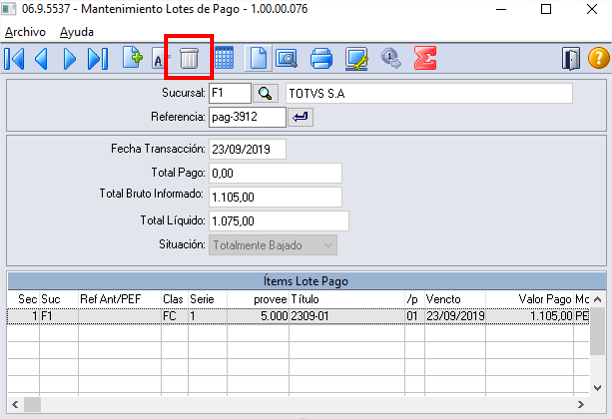This screenshot has width=612, height=419.
Task: Click the Total Líquido field
Action: 279,221
